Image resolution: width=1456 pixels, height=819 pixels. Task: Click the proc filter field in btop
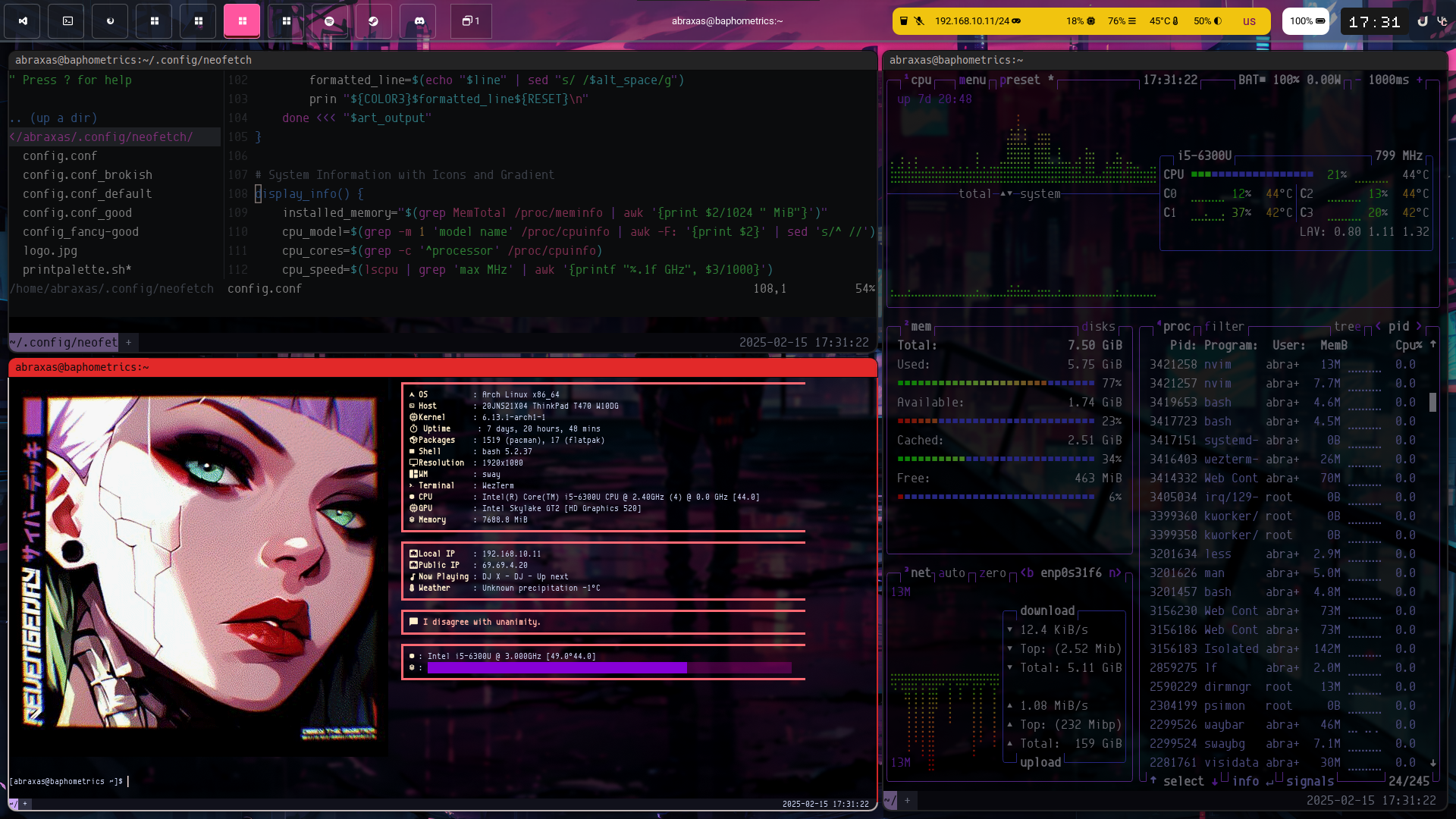click(1224, 327)
